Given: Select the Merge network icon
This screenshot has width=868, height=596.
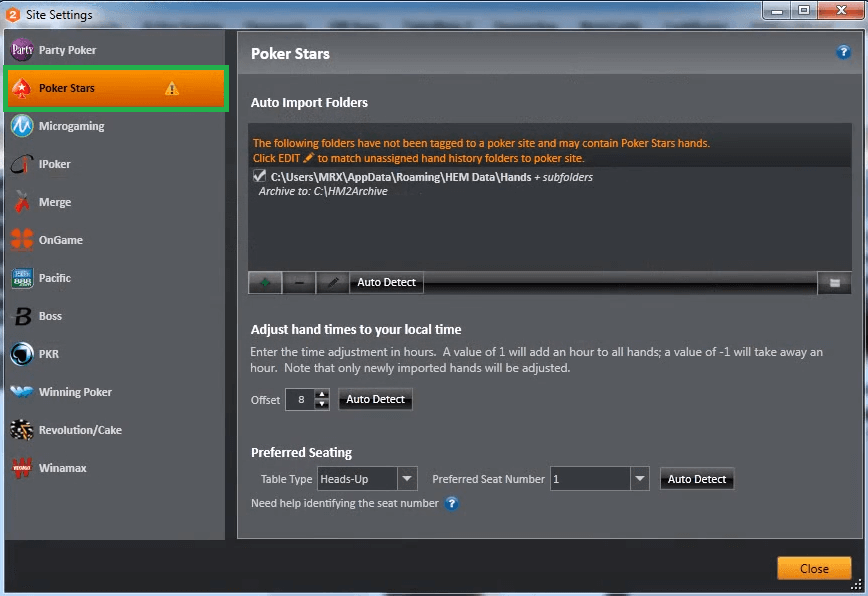Looking at the screenshot, I should (x=22, y=202).
